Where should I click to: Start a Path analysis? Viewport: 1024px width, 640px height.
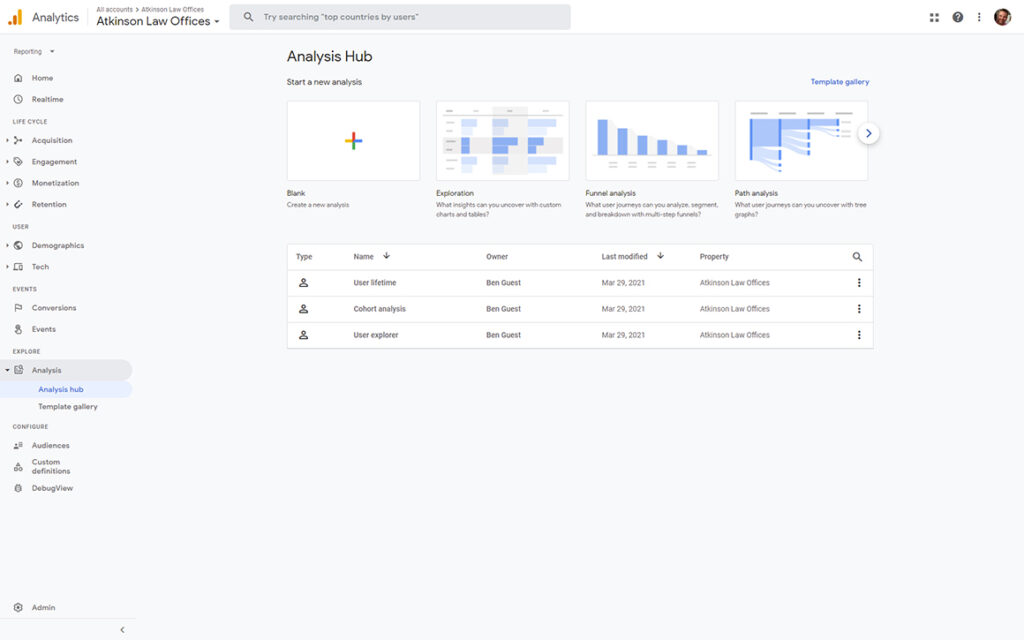pos(801,140)
